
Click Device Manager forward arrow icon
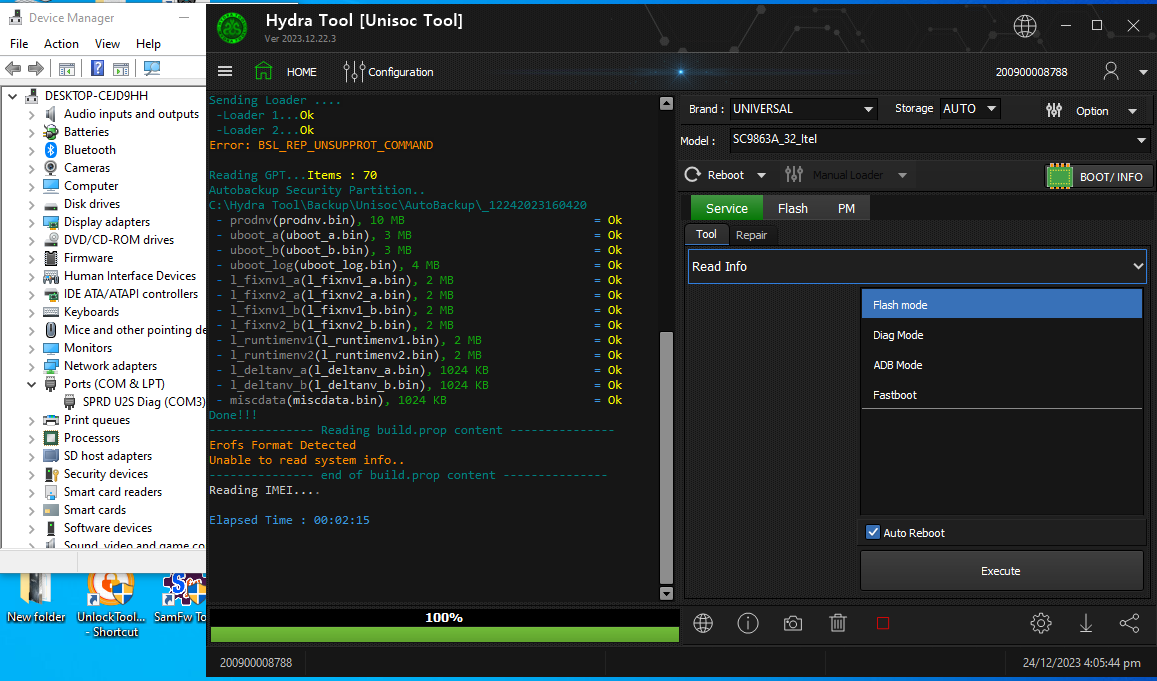[36, 69]
